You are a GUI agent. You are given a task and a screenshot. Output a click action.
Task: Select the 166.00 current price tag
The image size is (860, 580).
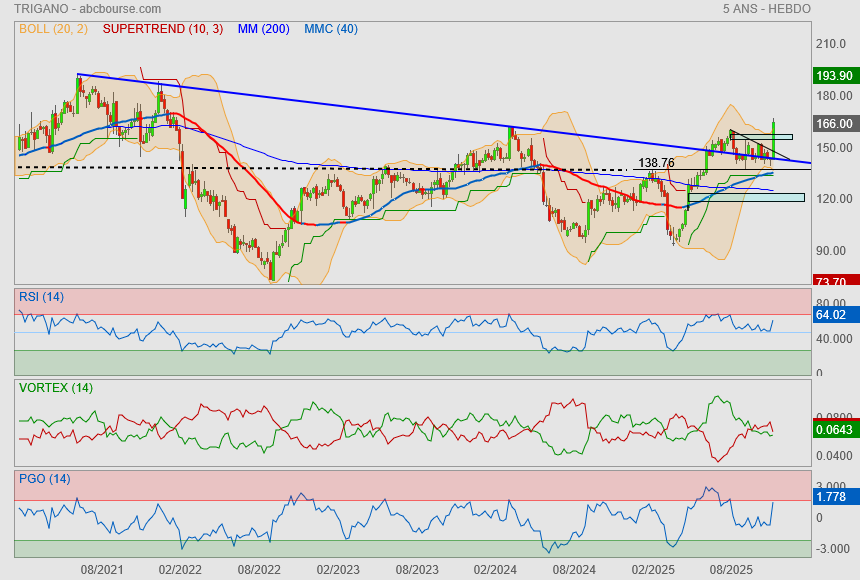(834, 124)
